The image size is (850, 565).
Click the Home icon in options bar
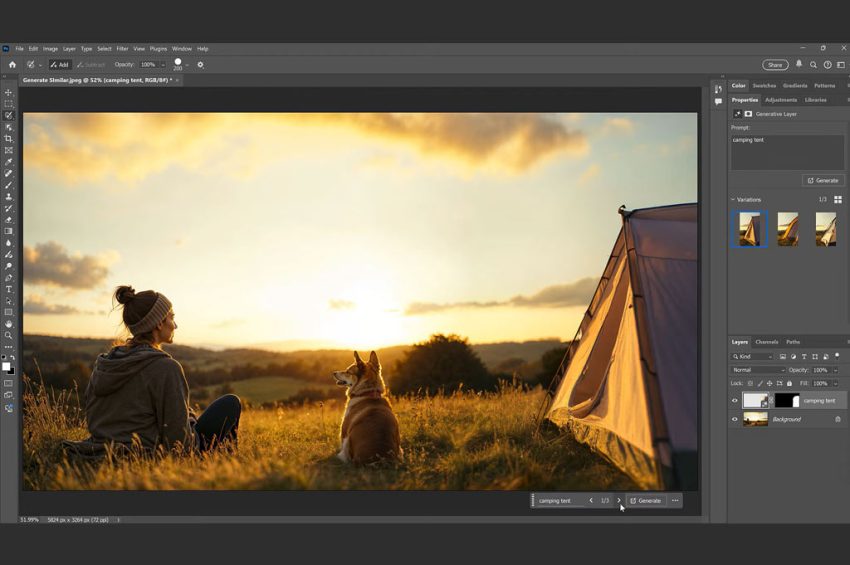pos(12,65)
